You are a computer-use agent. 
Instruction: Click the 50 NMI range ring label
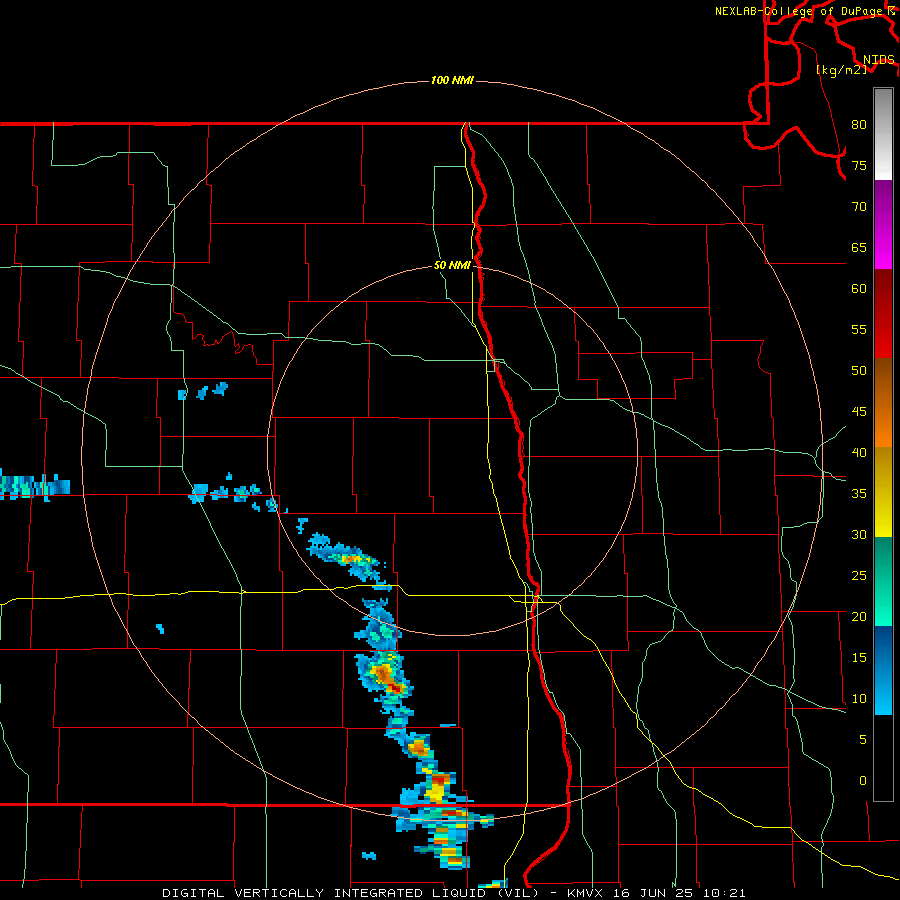452,265
